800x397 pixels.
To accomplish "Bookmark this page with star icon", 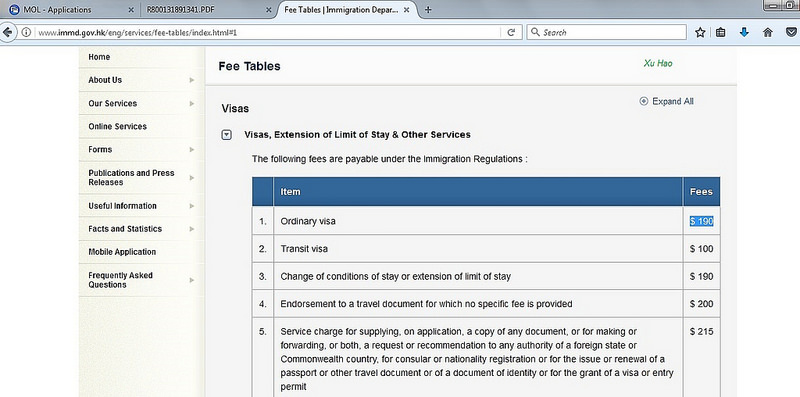I will (700, 33).
